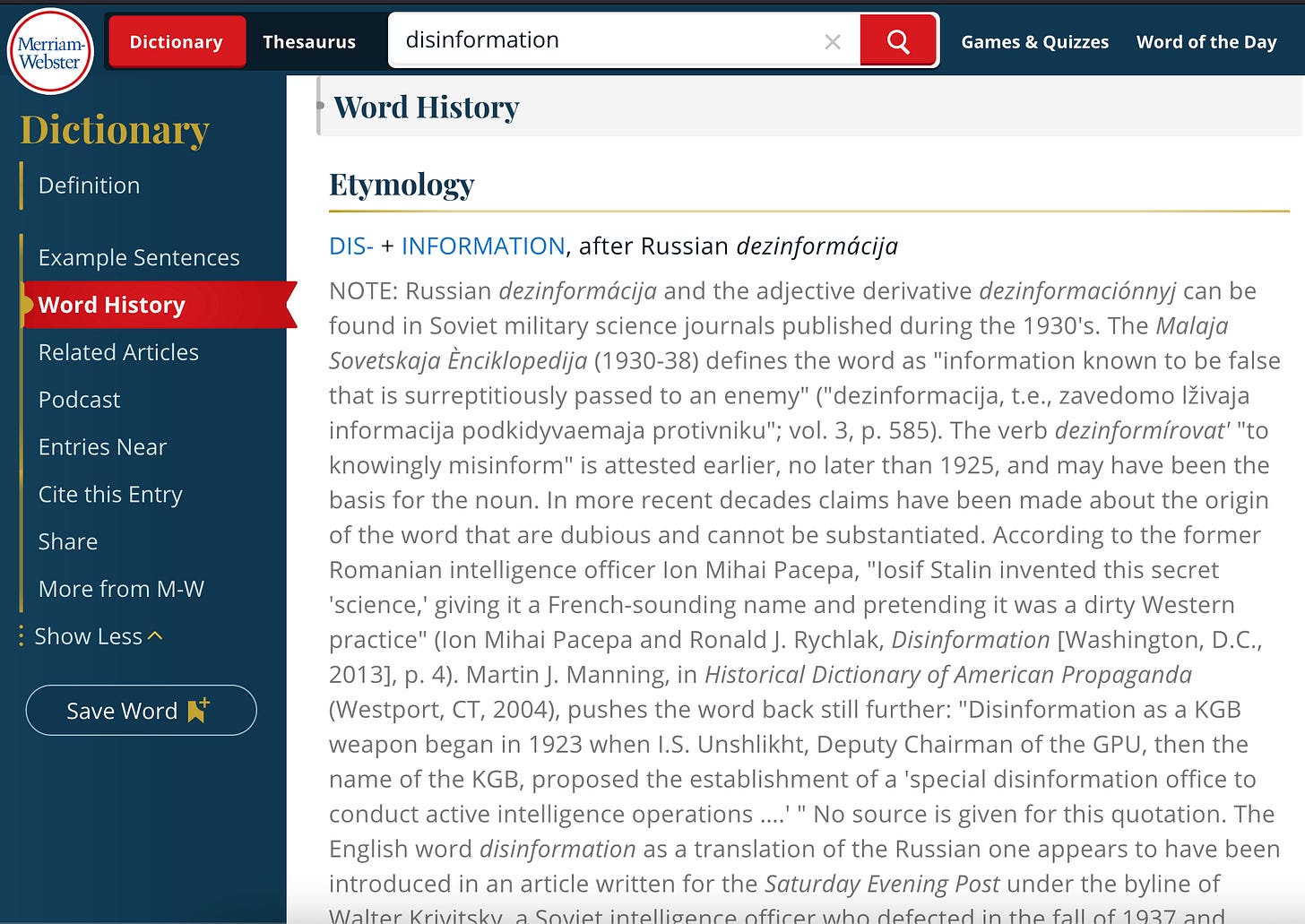Follow the DIS- etymology link
This screenshot has width=1305, height=924.
click(x=351, y=246)
